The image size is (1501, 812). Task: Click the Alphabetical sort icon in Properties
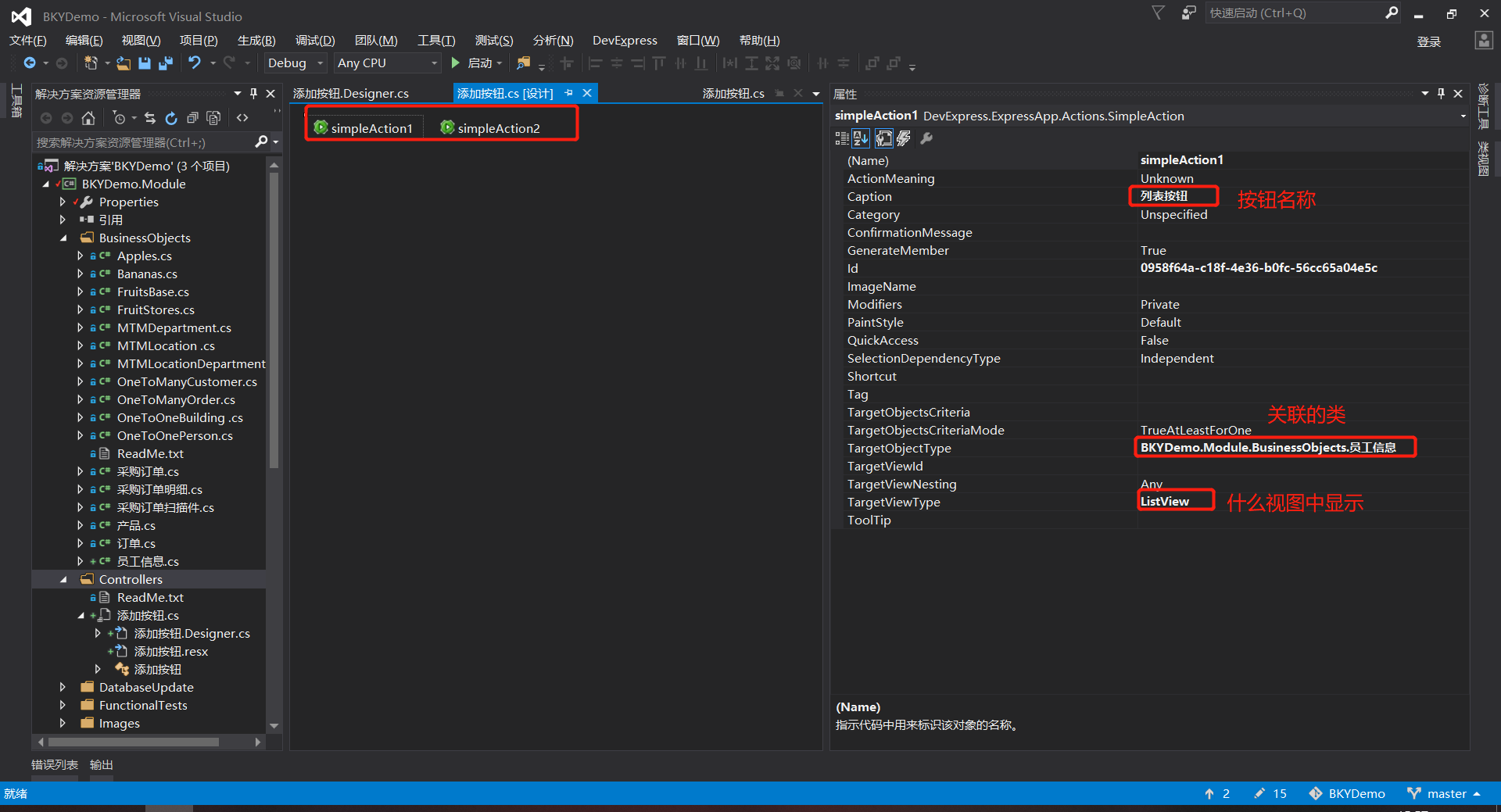[x=861, y=138]
